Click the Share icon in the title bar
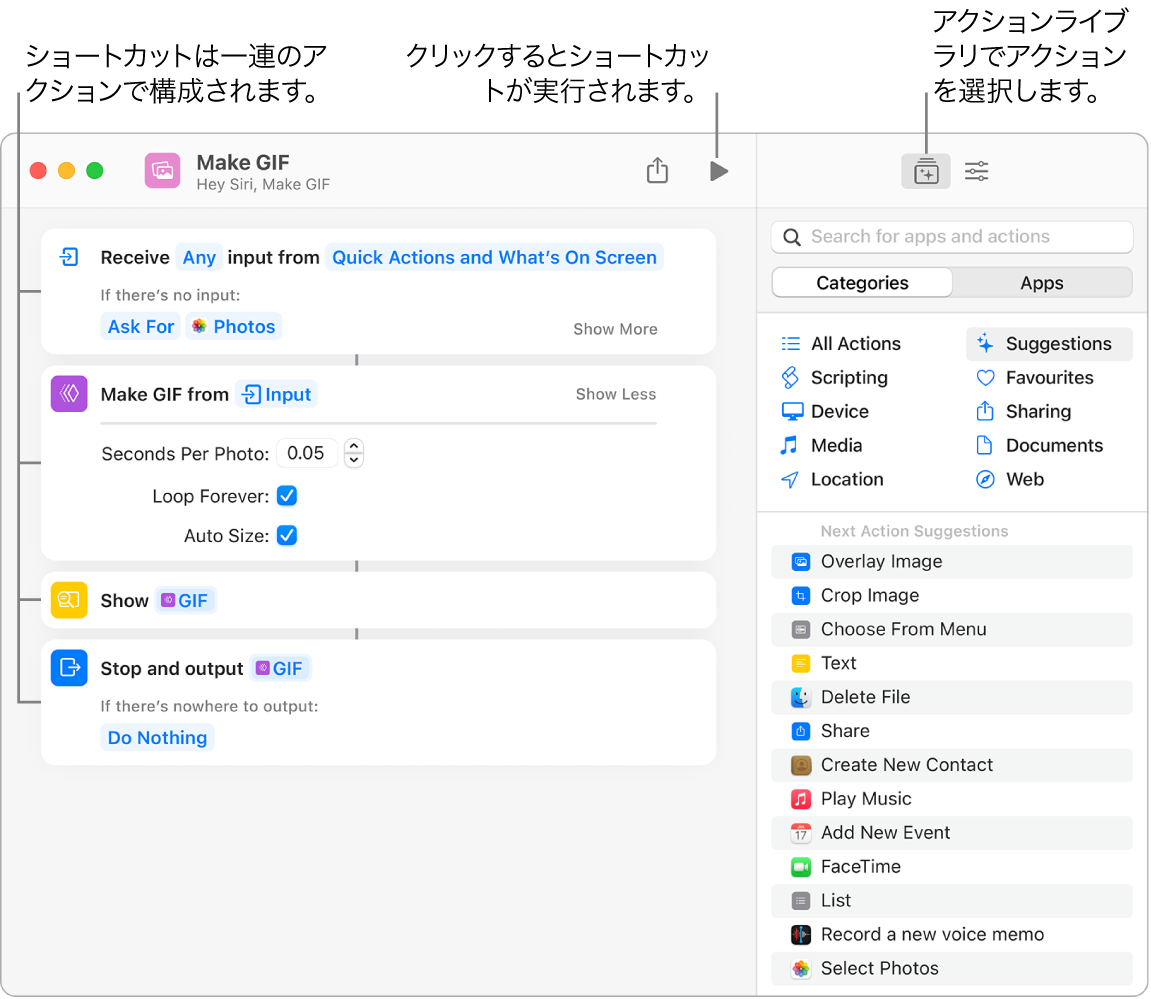This screenshot has height=999, width=1151. 657,170
